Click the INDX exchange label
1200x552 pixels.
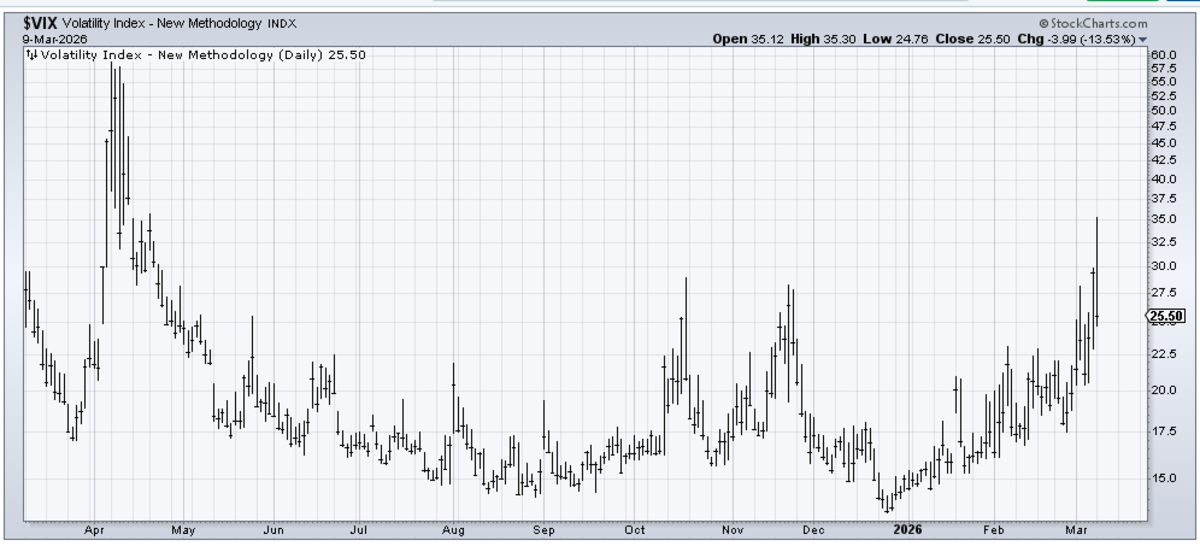point(282,23)
